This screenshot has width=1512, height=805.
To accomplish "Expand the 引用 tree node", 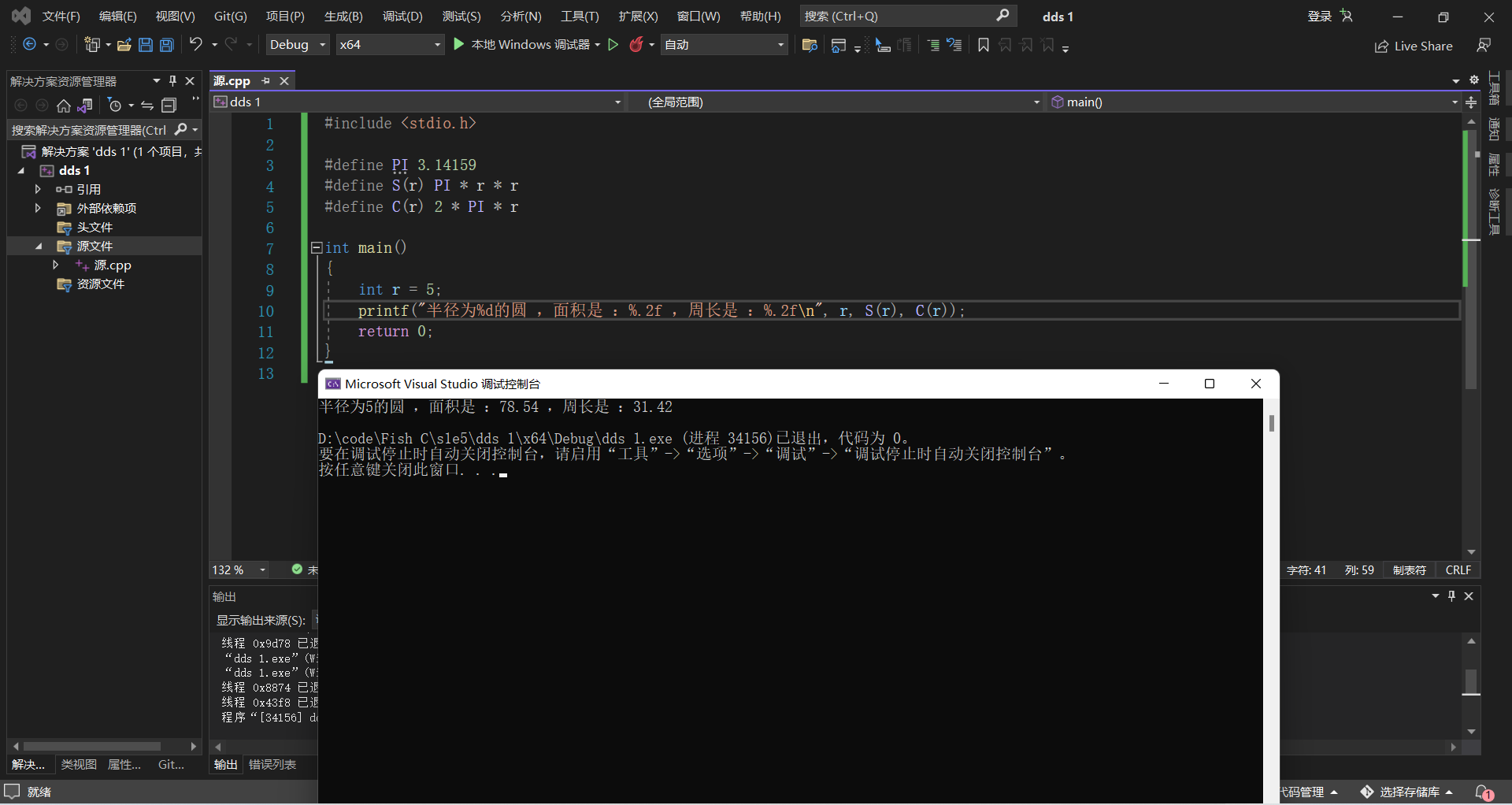I will click(38, 190).
